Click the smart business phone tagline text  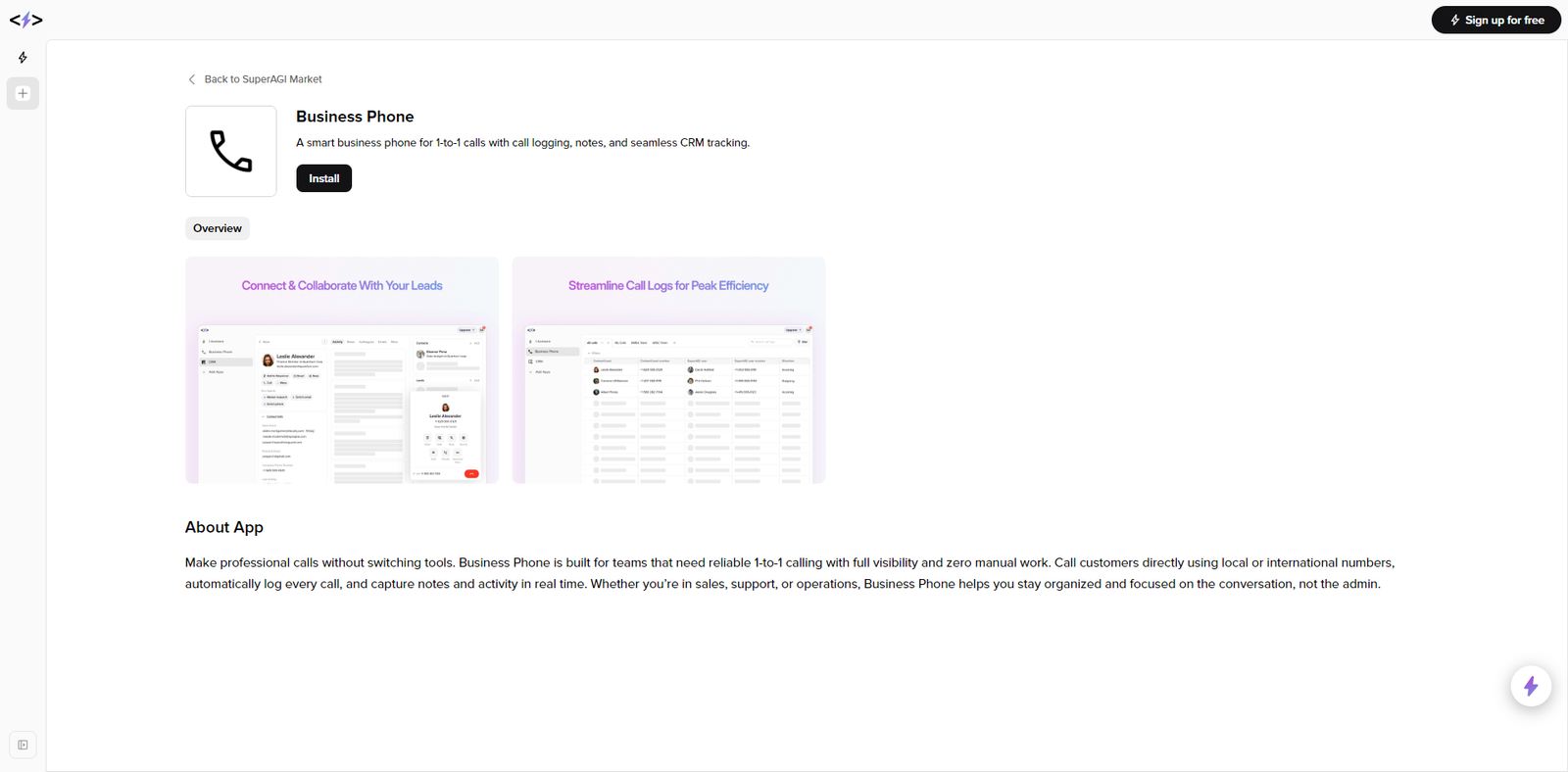coord(522,143)
